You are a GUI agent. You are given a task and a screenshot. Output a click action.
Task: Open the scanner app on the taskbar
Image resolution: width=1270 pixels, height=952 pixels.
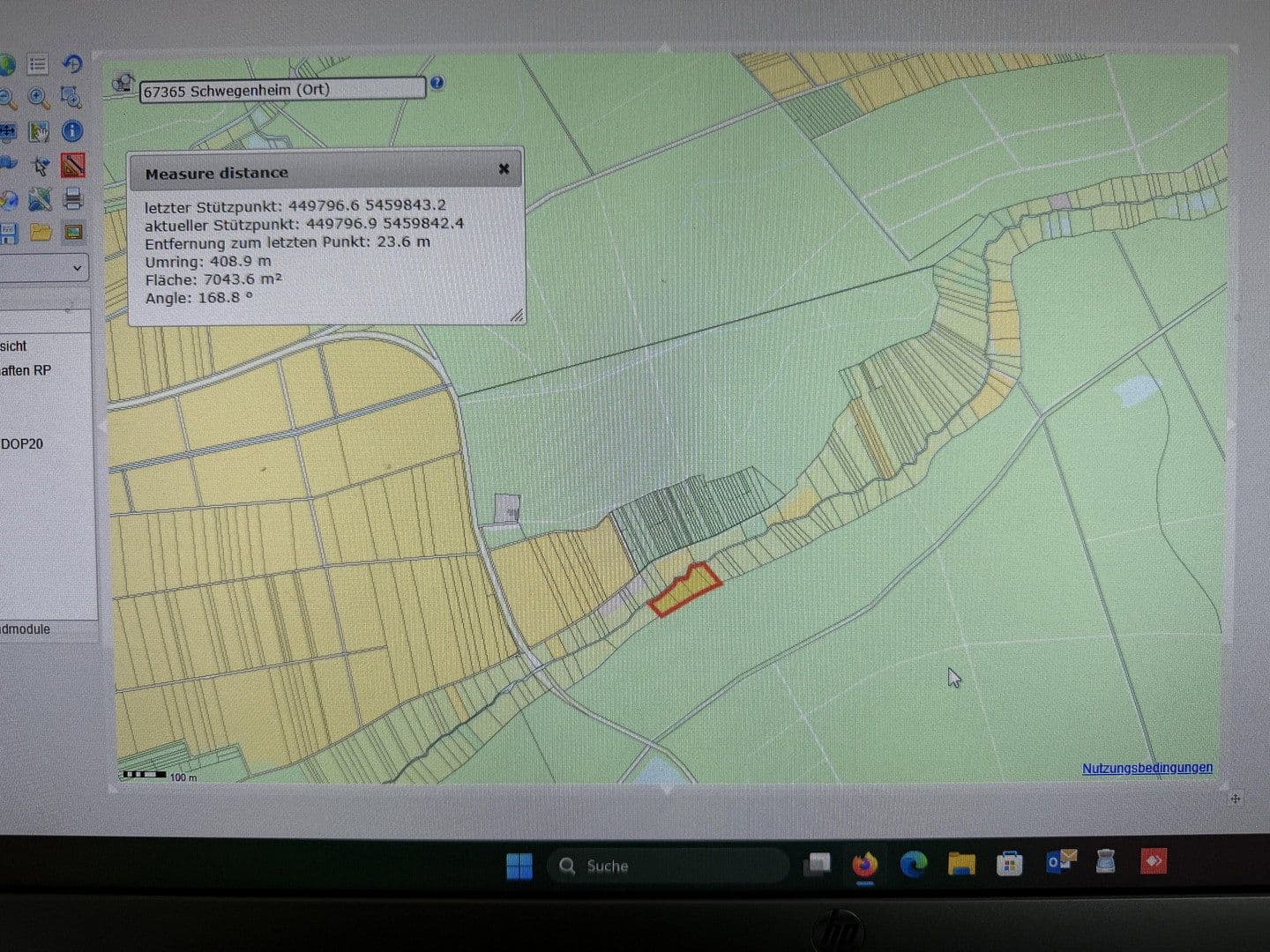click(1106, 861)
